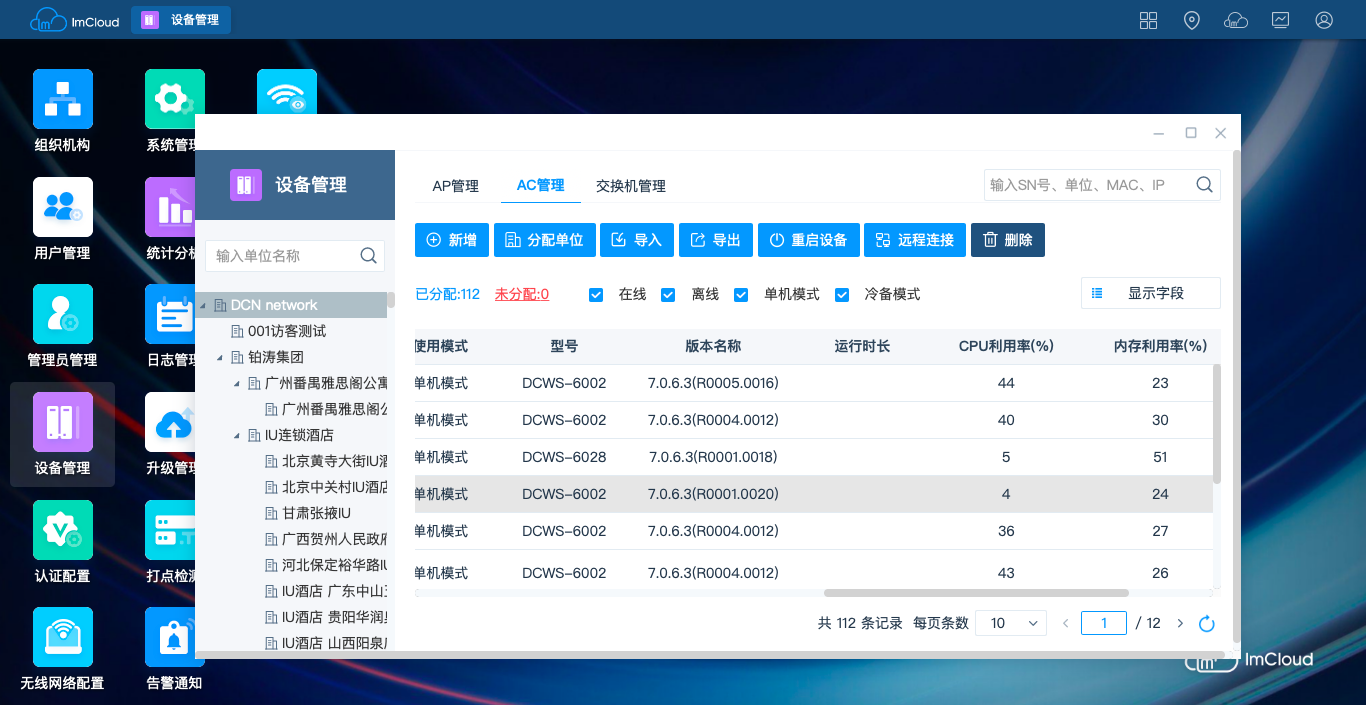Toggle the 离线 filter checkbox

coord(669,295)
